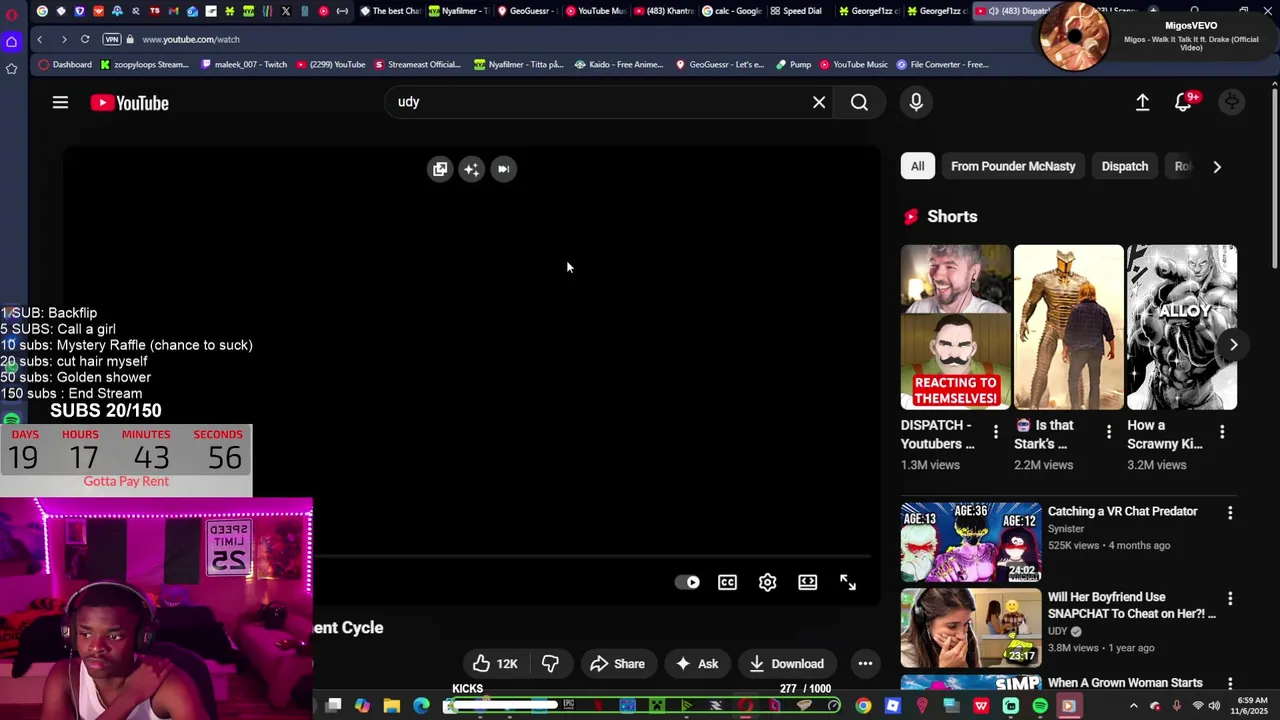
Task: Toggle the autoplay switch in the player
Action: tap(688, 582)
